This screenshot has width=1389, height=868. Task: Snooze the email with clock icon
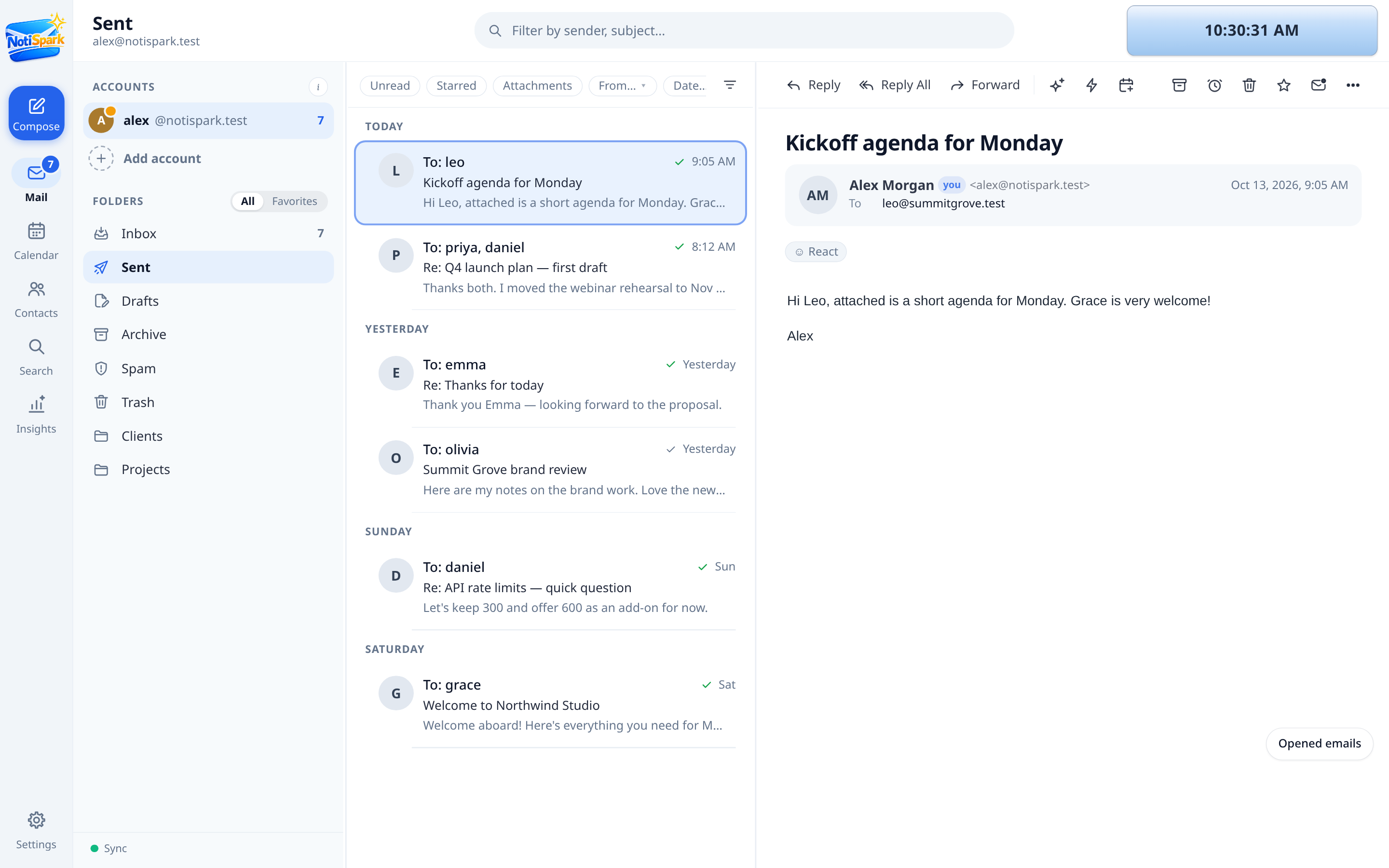click(1214, 85)
